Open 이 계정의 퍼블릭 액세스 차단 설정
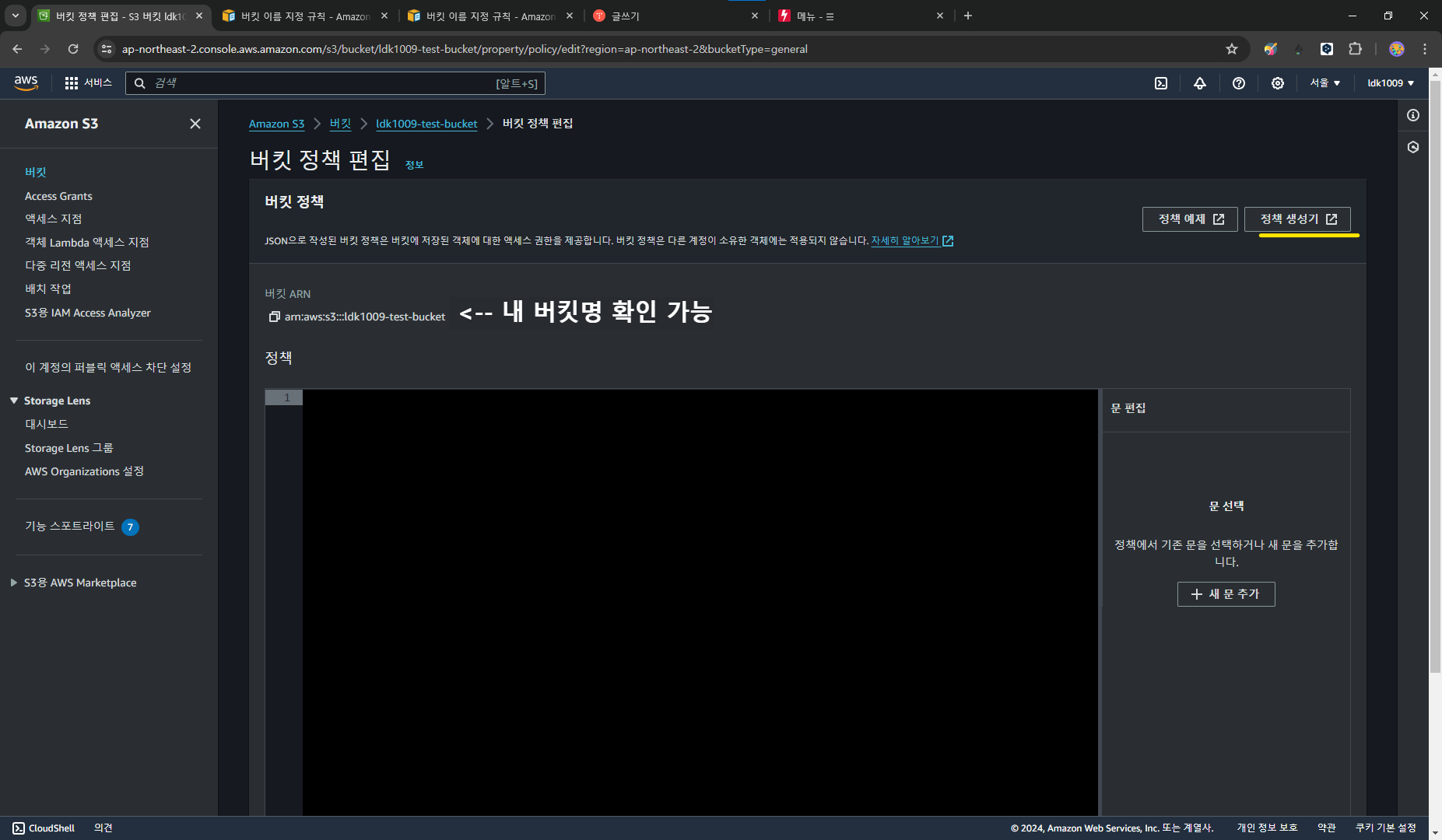 (108, 367)
